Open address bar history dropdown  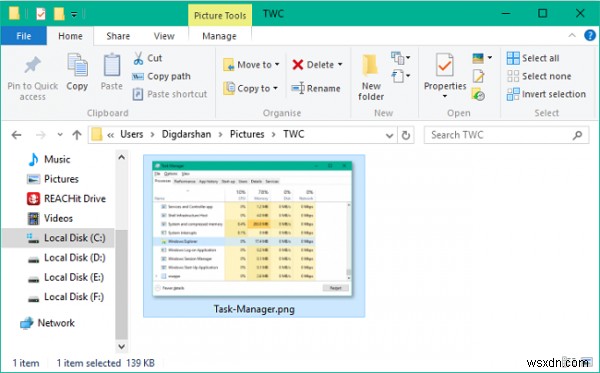coord(389,135)
